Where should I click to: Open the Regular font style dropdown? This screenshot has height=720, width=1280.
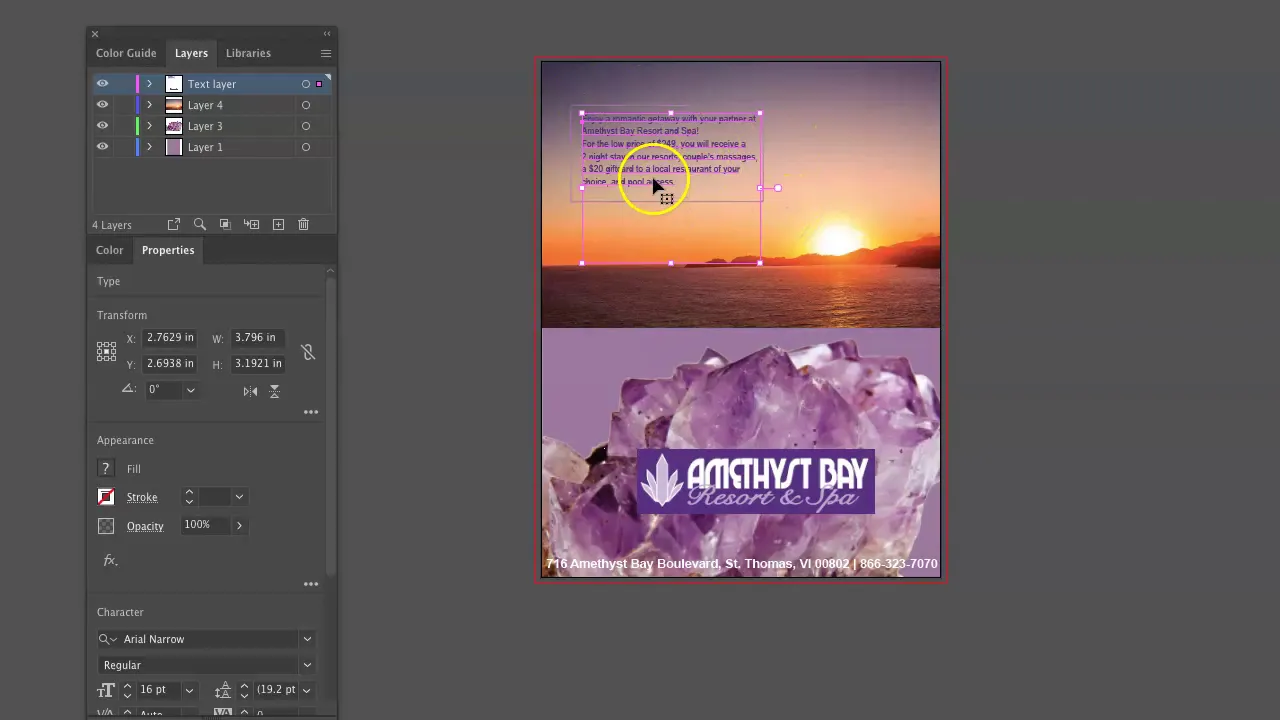pyautogui.click(x=307, y=665)
